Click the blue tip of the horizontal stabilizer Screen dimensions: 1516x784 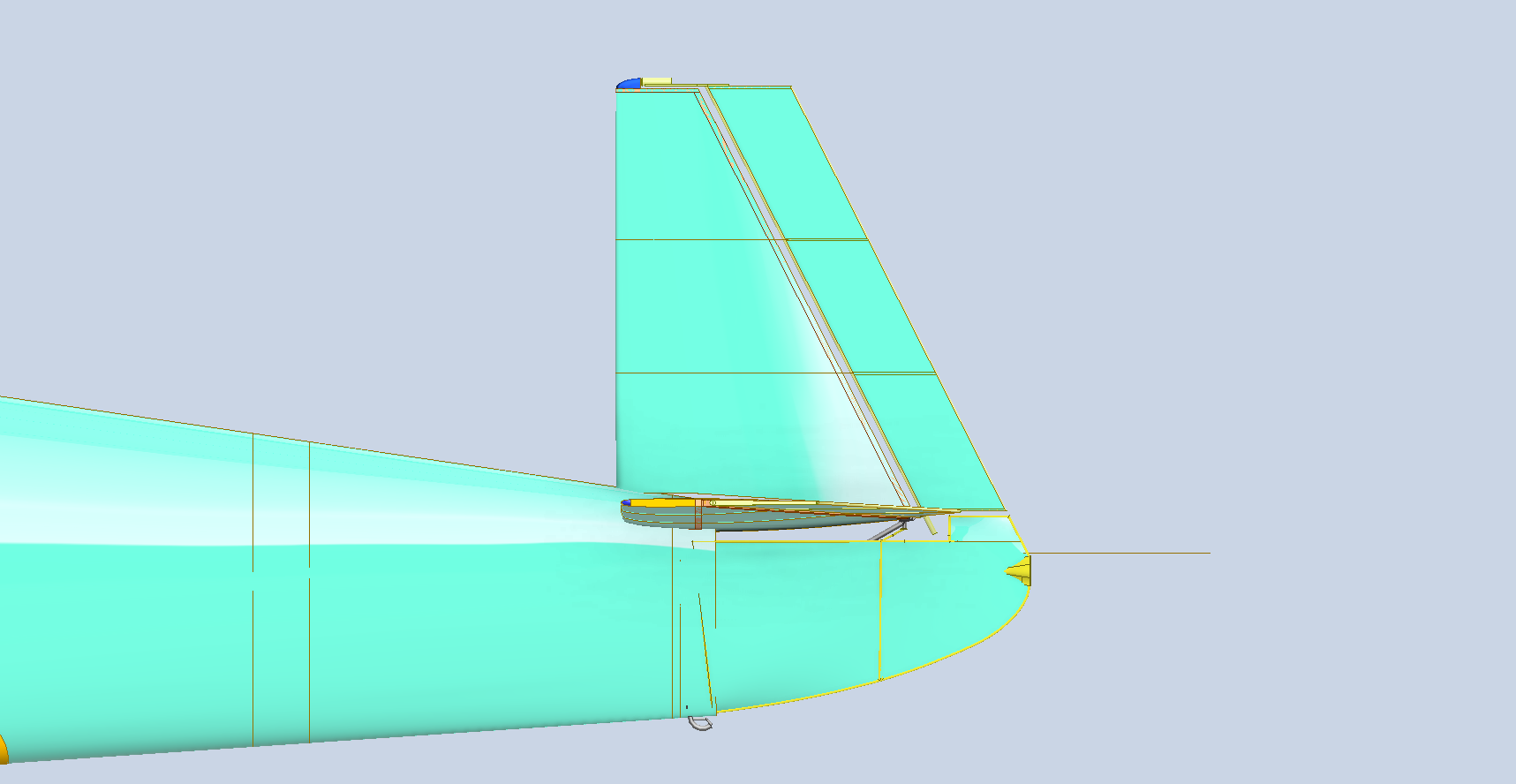626,503
